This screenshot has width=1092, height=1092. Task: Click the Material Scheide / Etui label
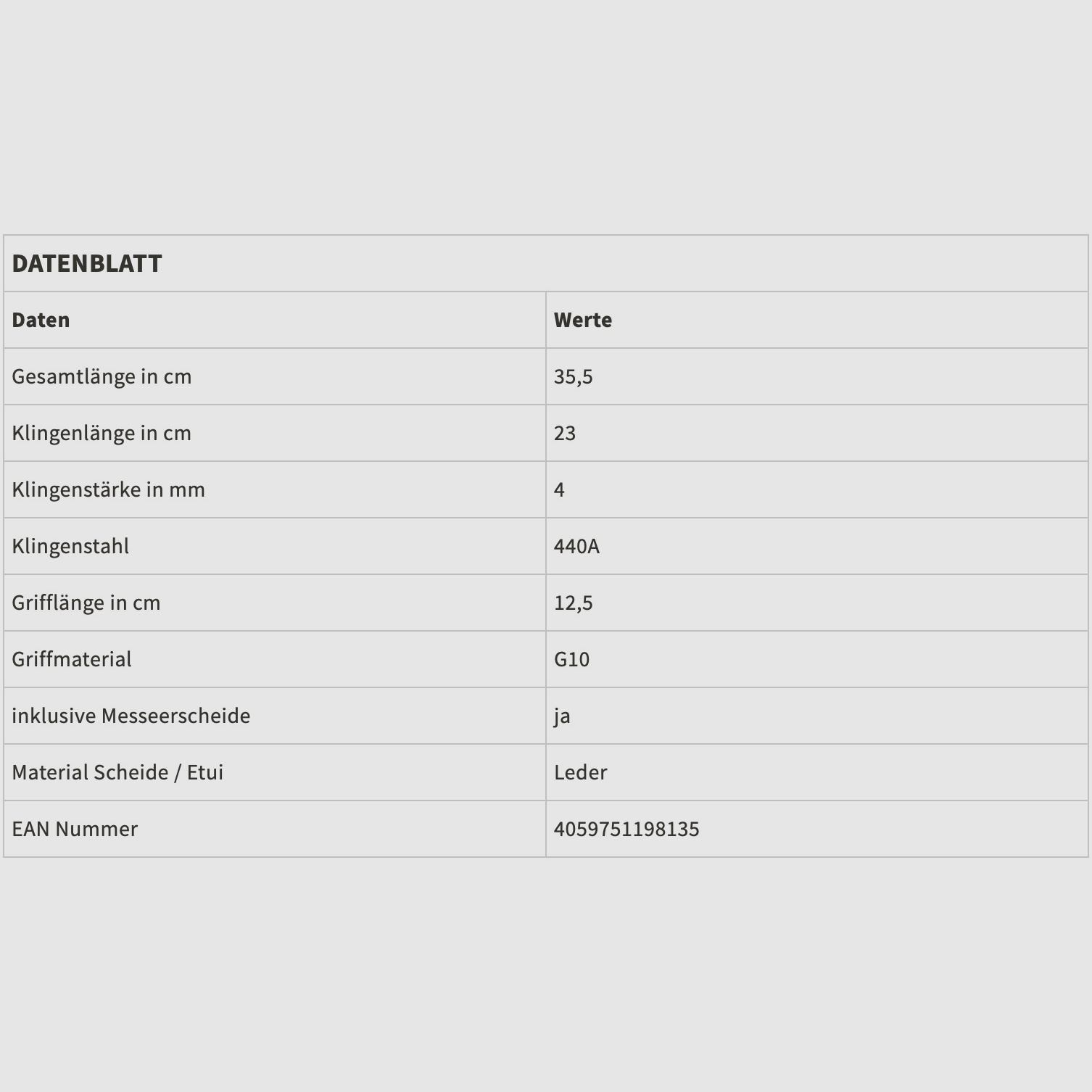tap(117, 772)
